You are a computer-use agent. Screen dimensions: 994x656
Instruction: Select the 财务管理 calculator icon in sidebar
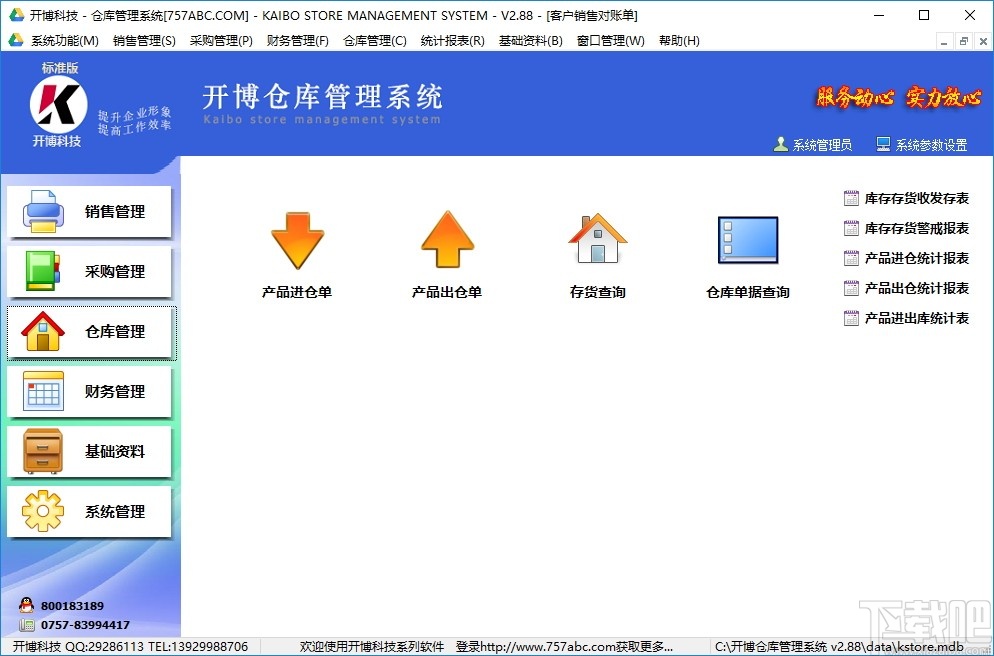point(38,392)
